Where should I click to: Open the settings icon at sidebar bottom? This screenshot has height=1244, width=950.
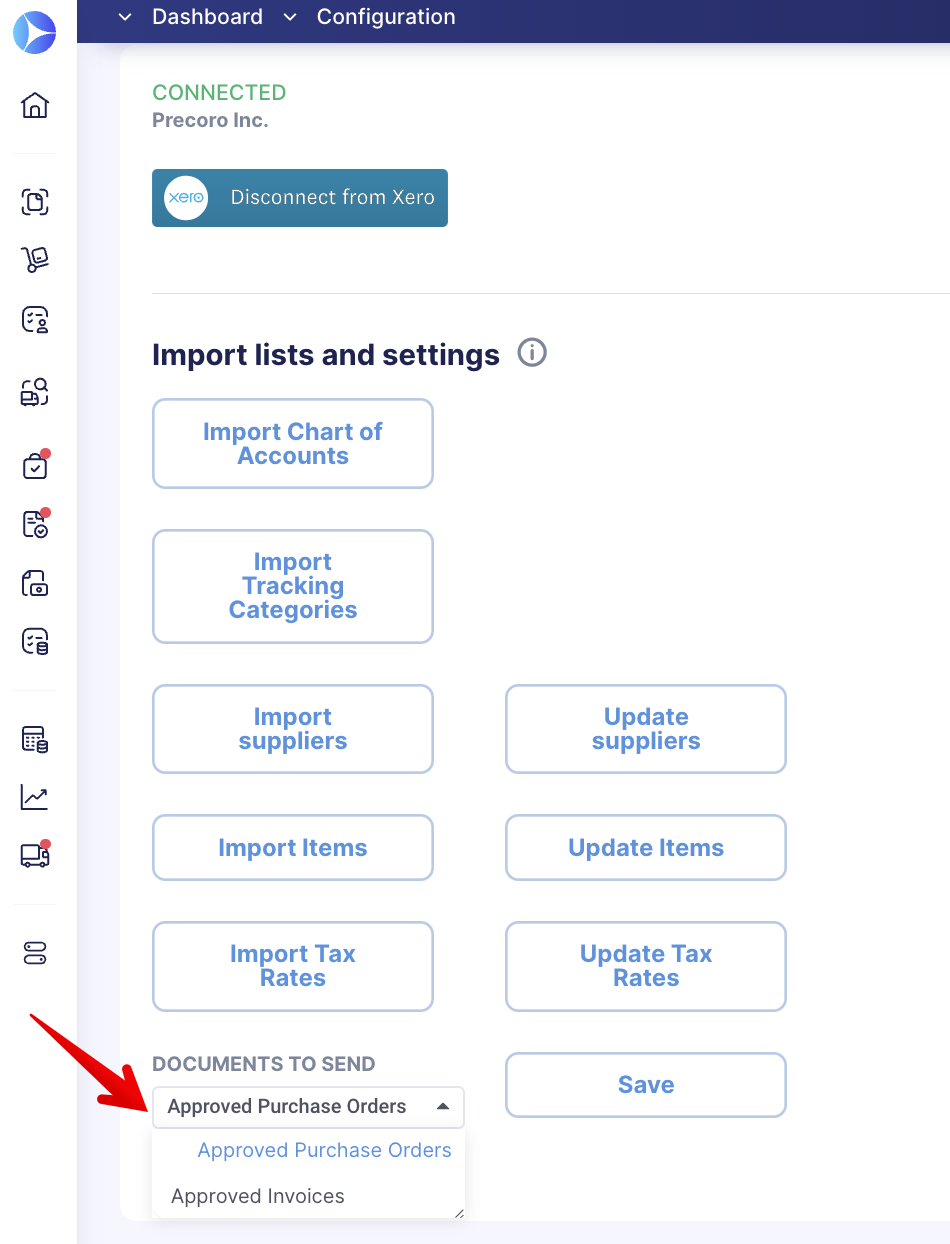[x=34, y=953]
